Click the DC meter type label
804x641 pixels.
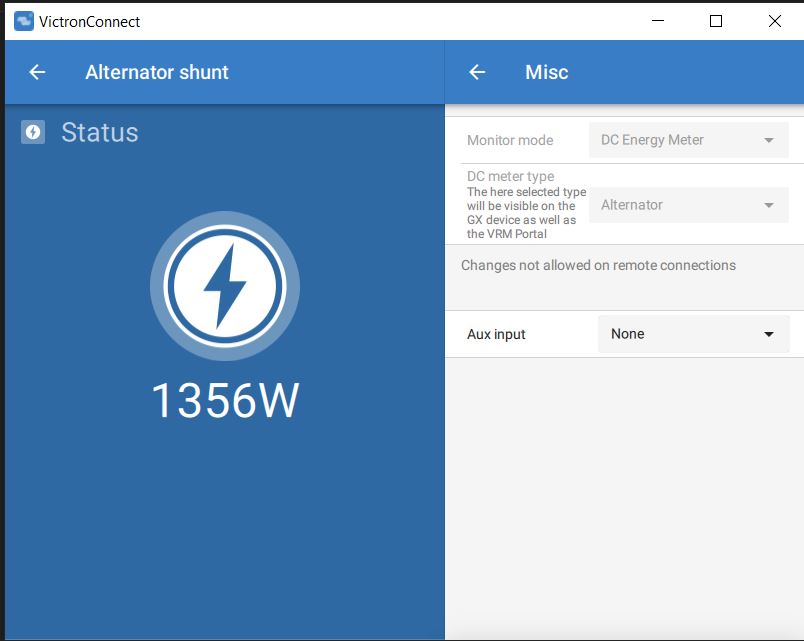pyautogui.click(x=510, y=176)
